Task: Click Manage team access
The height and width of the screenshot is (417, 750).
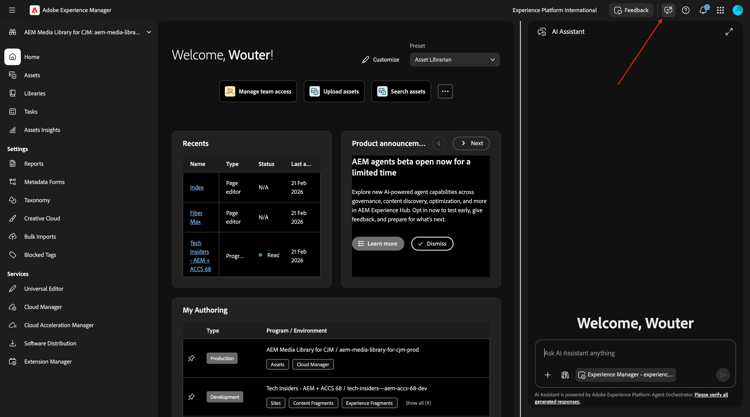Action: pyautogui.click(x=258, y=91)
